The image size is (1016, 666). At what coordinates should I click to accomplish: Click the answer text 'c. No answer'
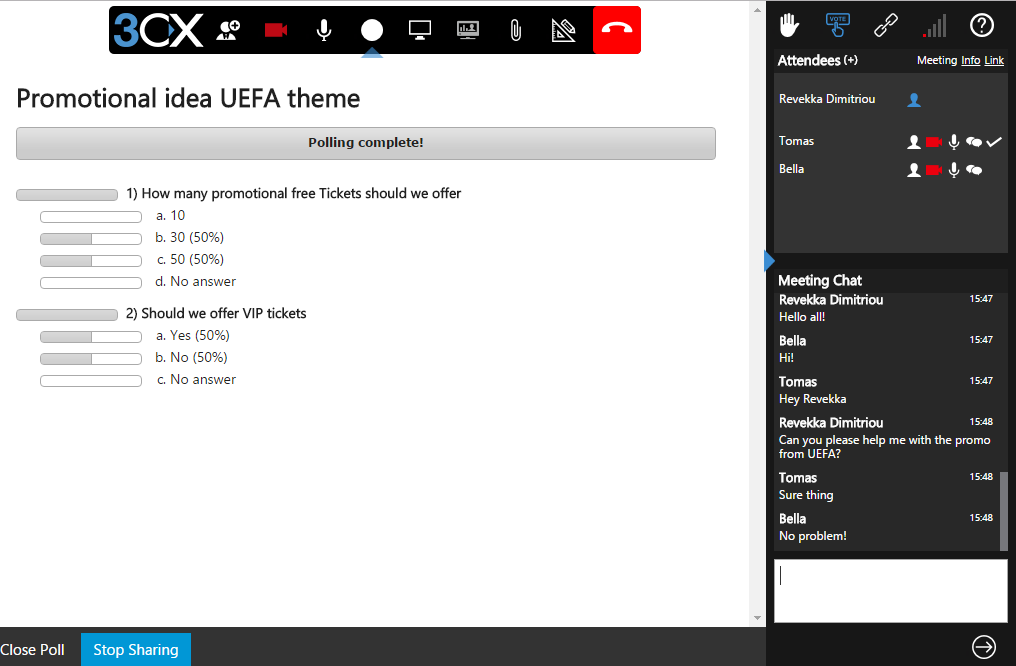(x=196, y=379)
